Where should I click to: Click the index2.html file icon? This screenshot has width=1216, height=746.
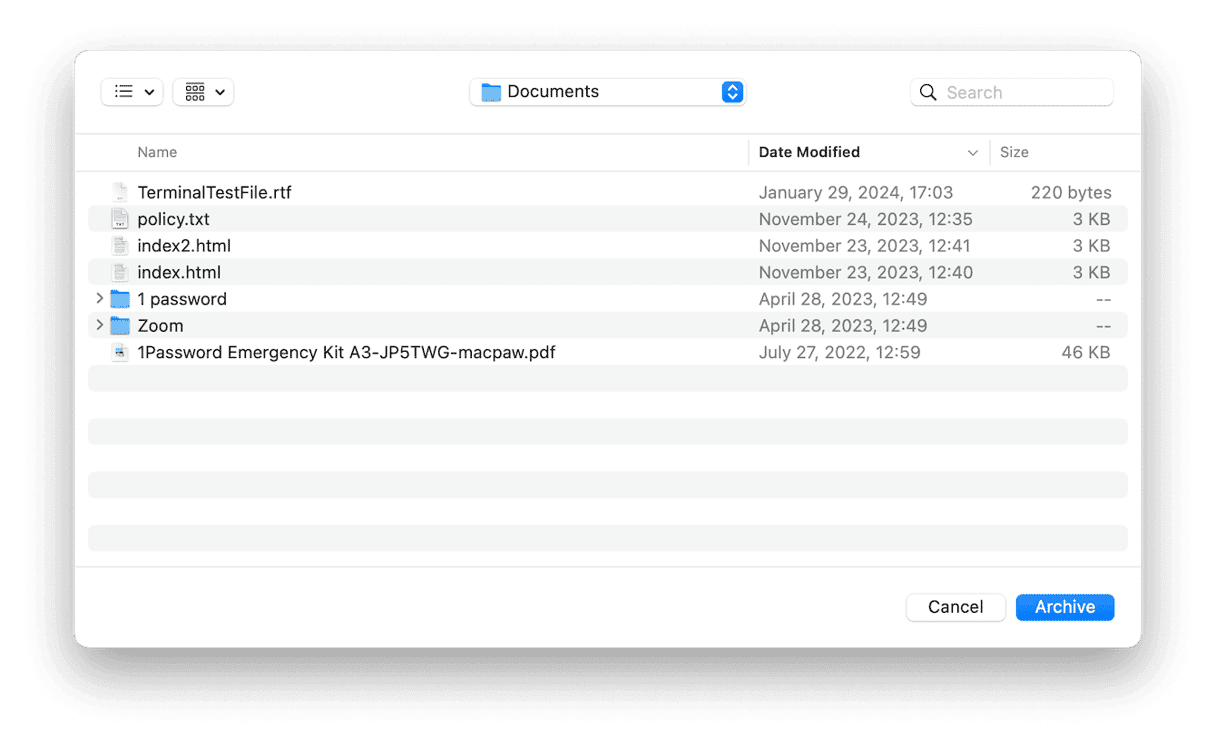120,245
